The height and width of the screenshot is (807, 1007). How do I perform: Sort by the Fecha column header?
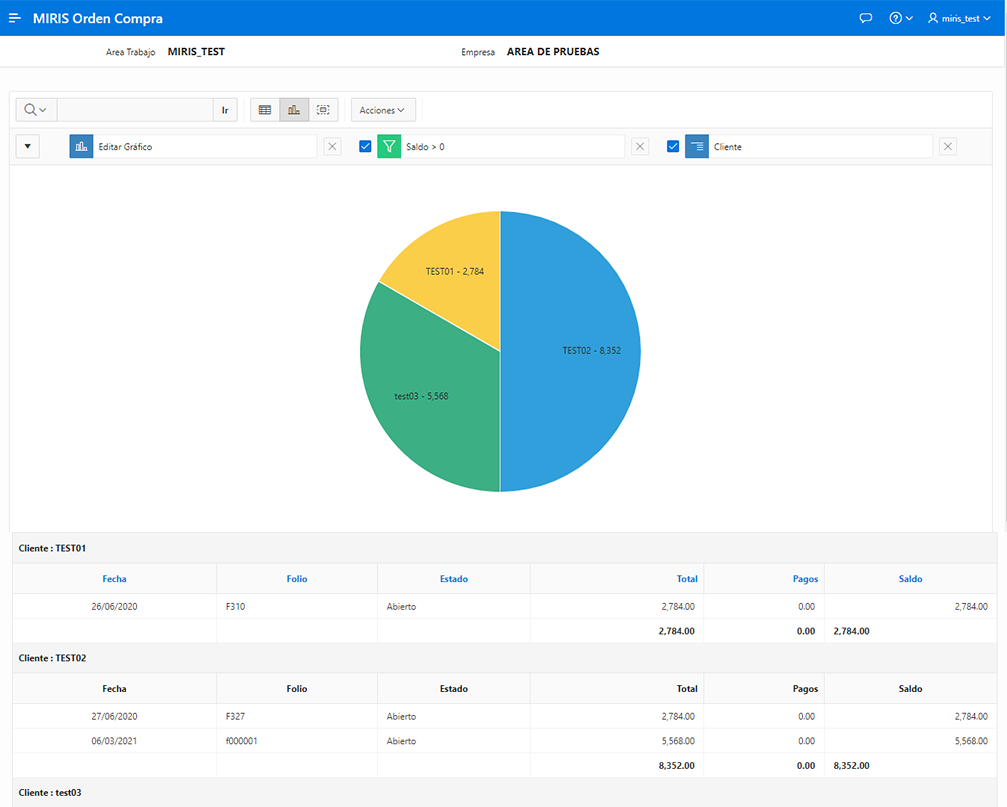point(114,579)
